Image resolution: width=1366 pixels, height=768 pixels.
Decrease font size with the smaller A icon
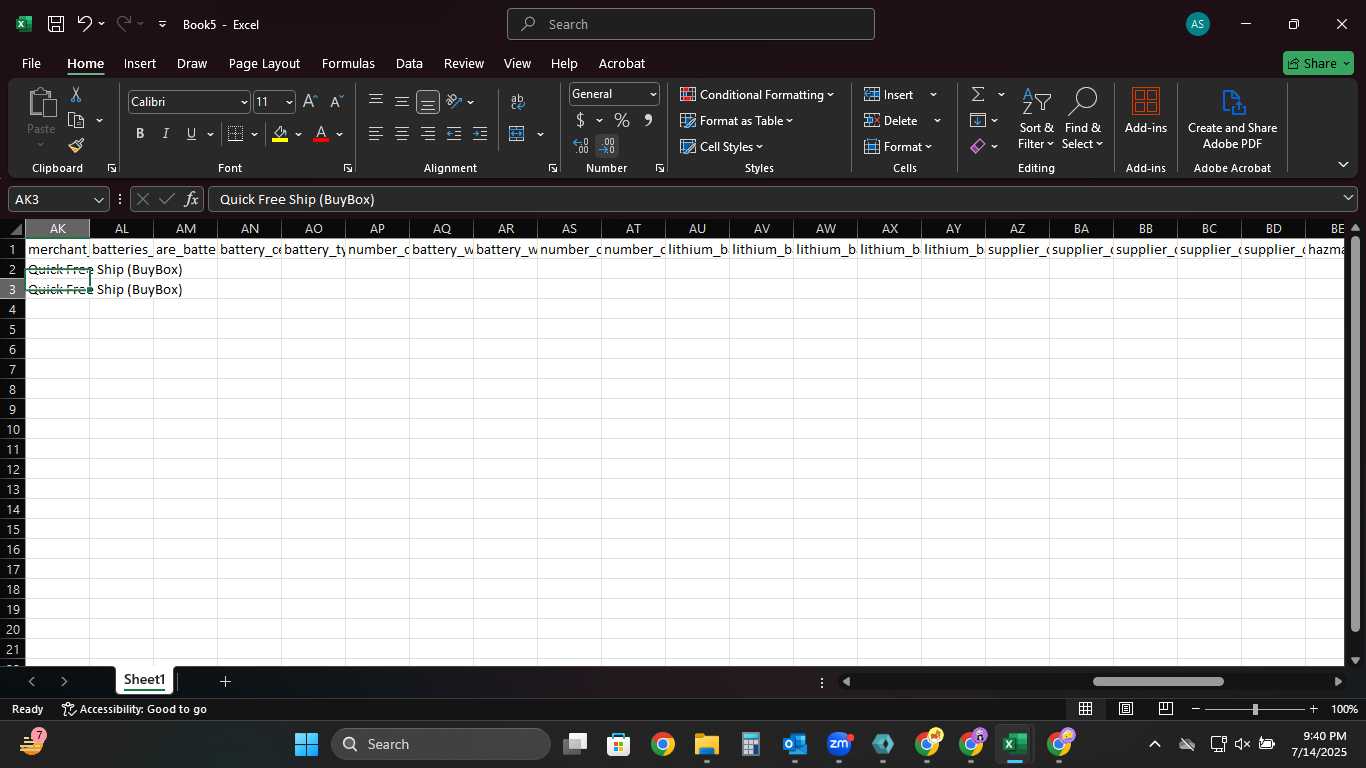[x=336, y=102]
